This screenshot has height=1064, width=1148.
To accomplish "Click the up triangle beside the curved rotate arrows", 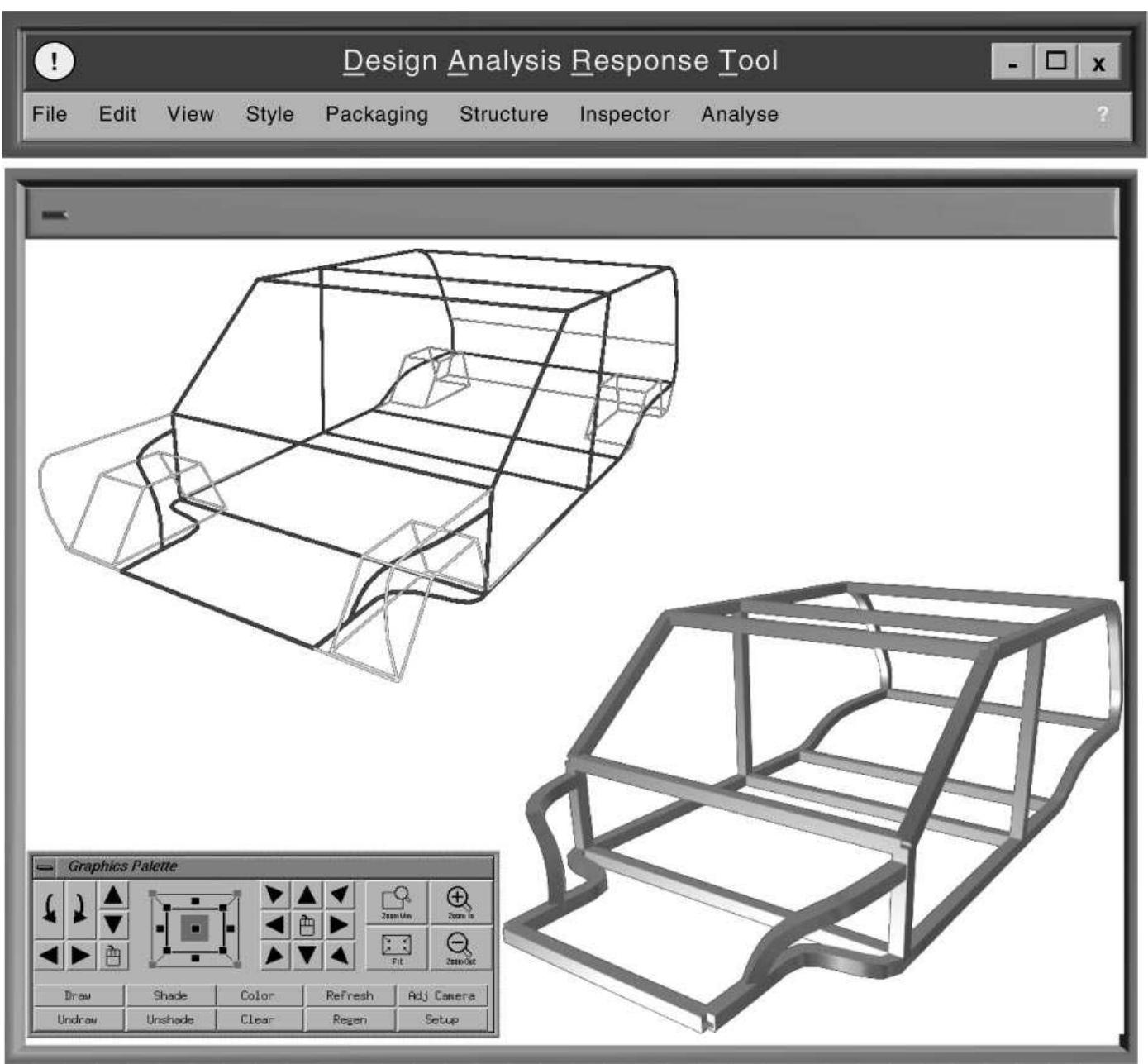I will [114, 895].
